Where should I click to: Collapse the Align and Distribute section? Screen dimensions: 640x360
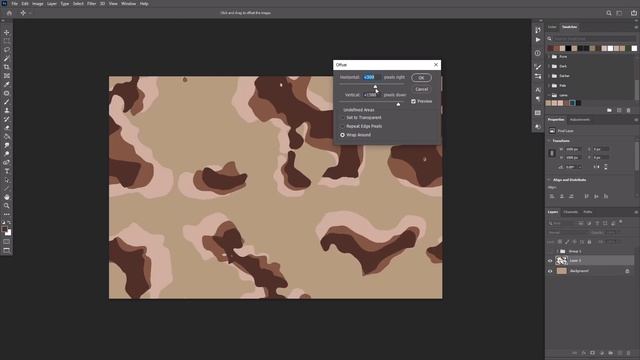click(x=549, y=180)
